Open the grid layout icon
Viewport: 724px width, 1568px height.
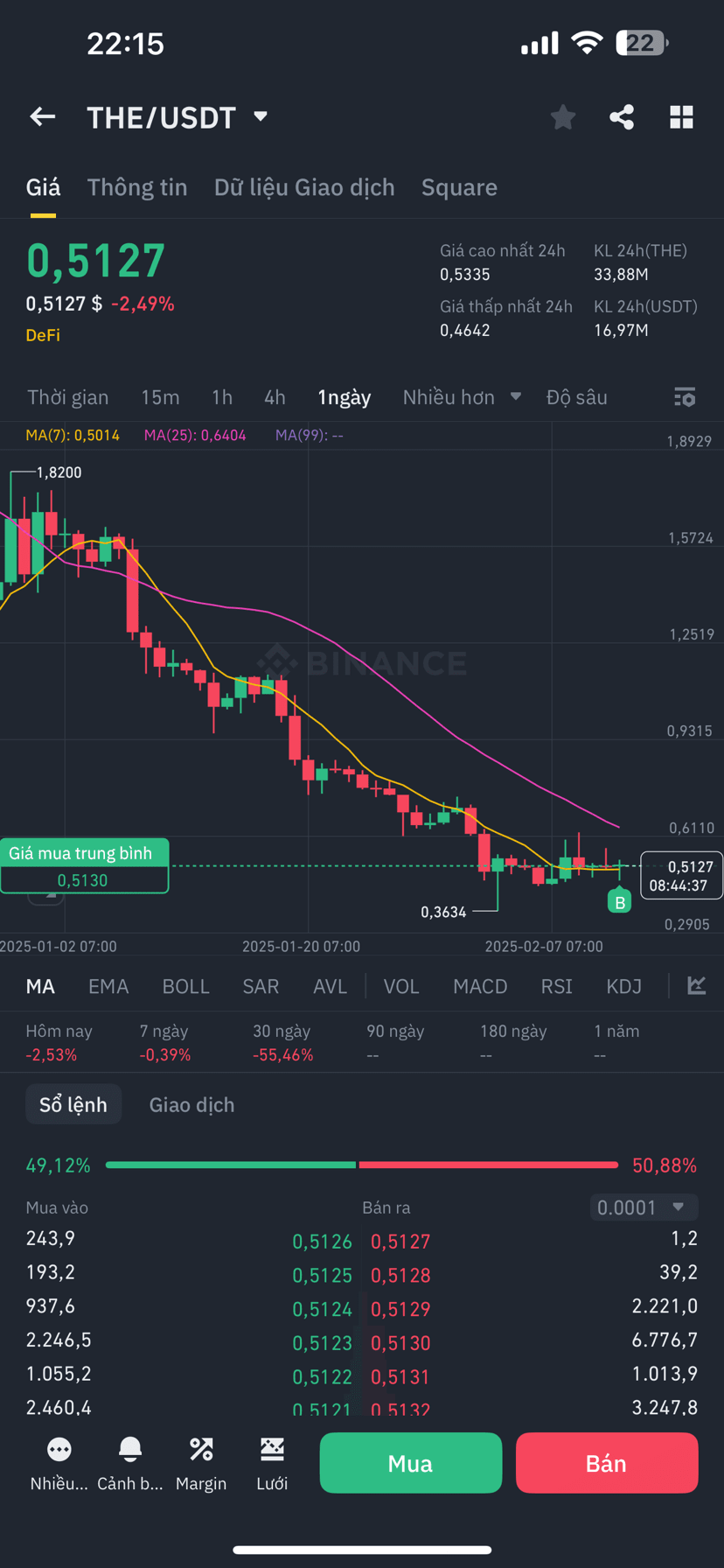(x=681, y=116)
